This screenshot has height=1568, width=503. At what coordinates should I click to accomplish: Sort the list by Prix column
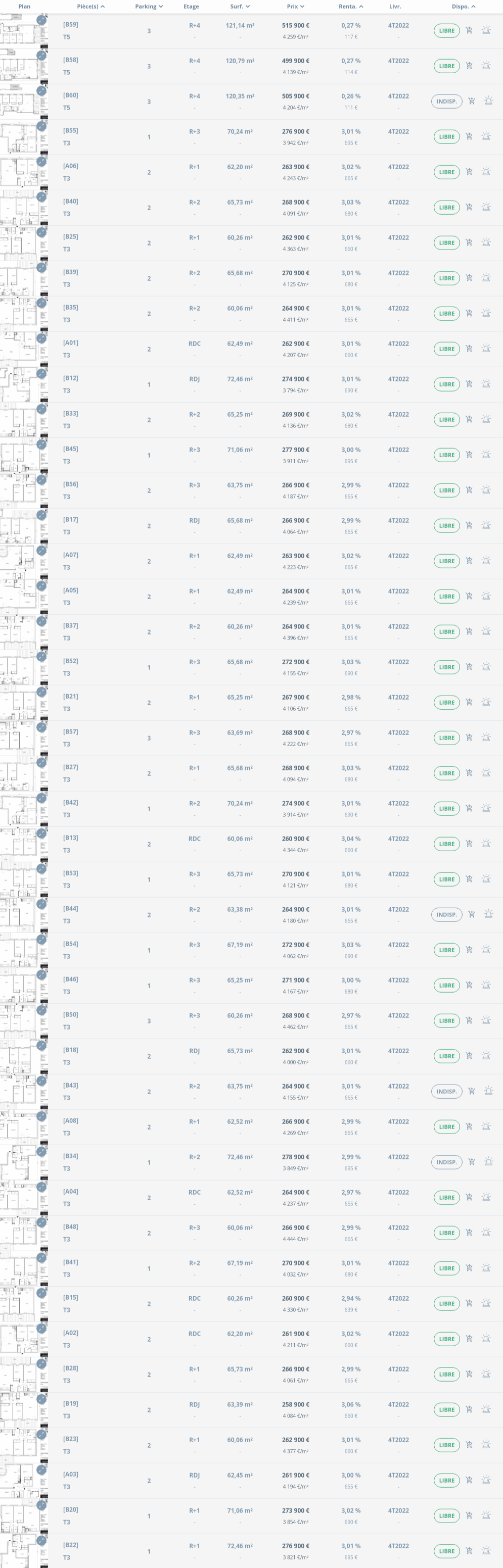coord(295,7)
